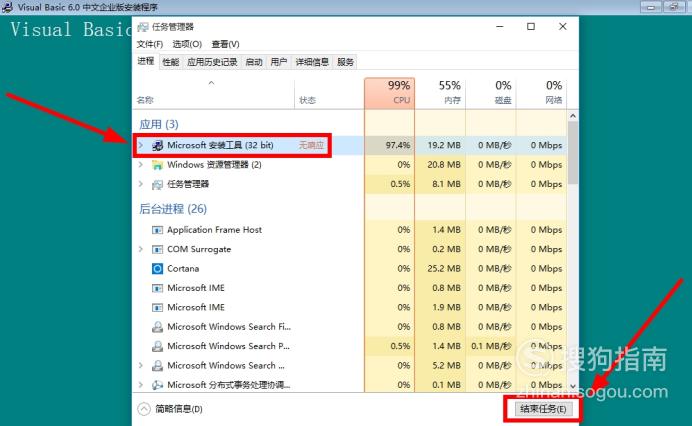The width and height of the screenshot is (692, 426).
Task: Click the Microsoft Windows Search P... icon
Action: coord(157,347)
